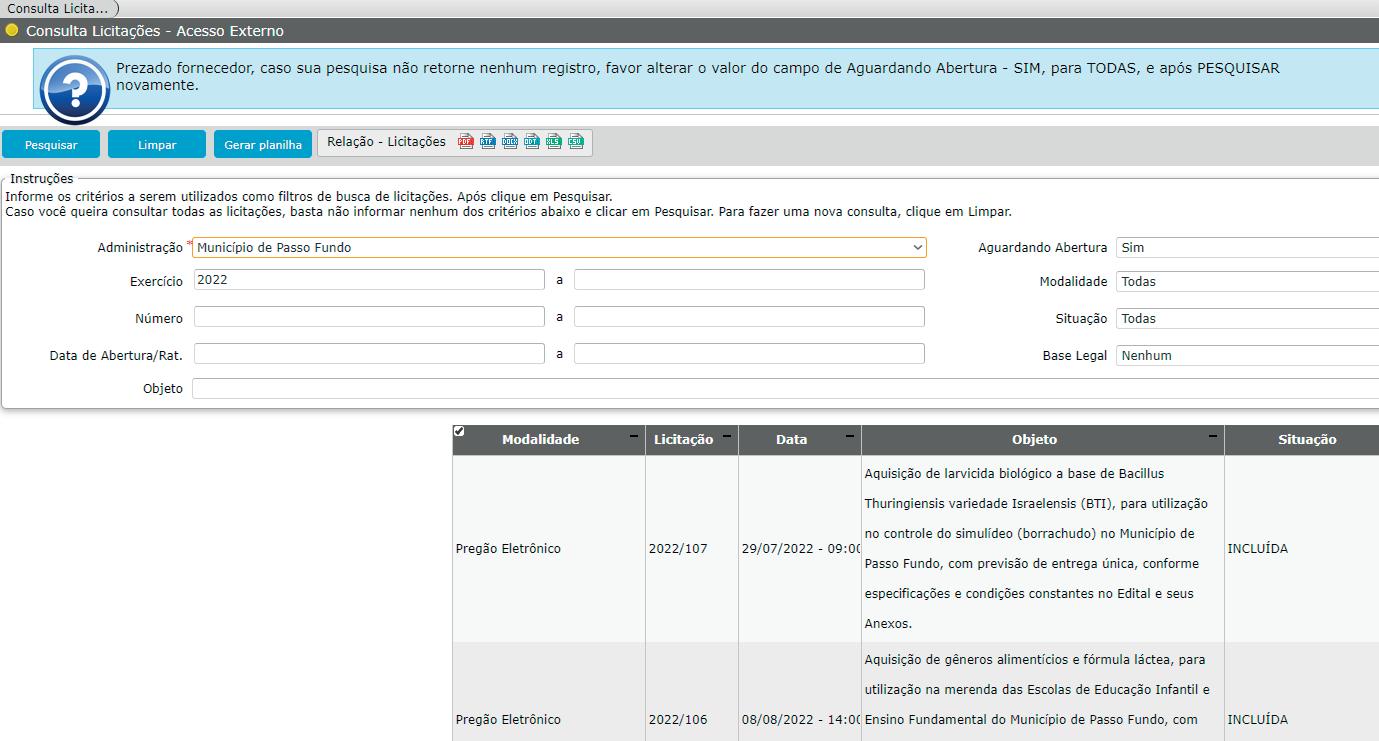Export the licitações list as RTF
1379x741 pixels.
pos(487,142)
